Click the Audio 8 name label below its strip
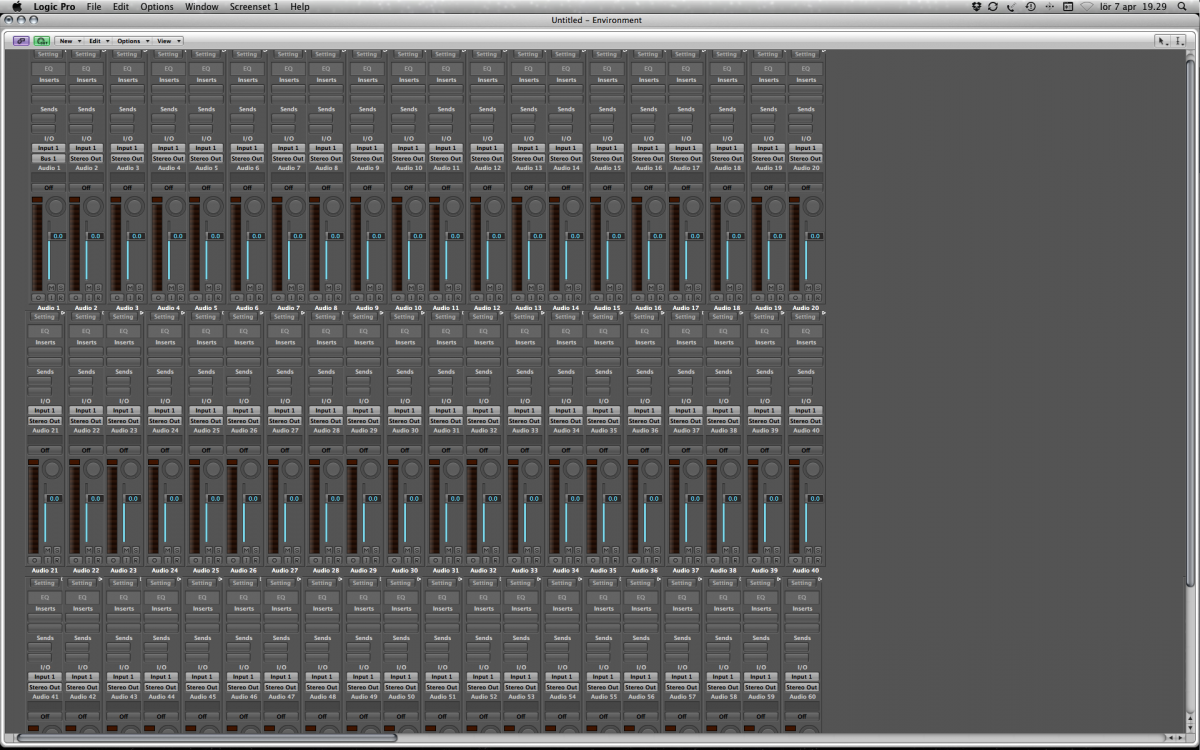This screenshot has height=750, width=1200. tap(324, 307)
